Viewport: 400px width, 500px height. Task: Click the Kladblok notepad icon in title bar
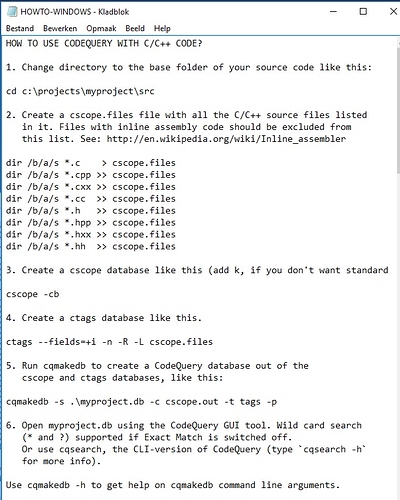12,12
